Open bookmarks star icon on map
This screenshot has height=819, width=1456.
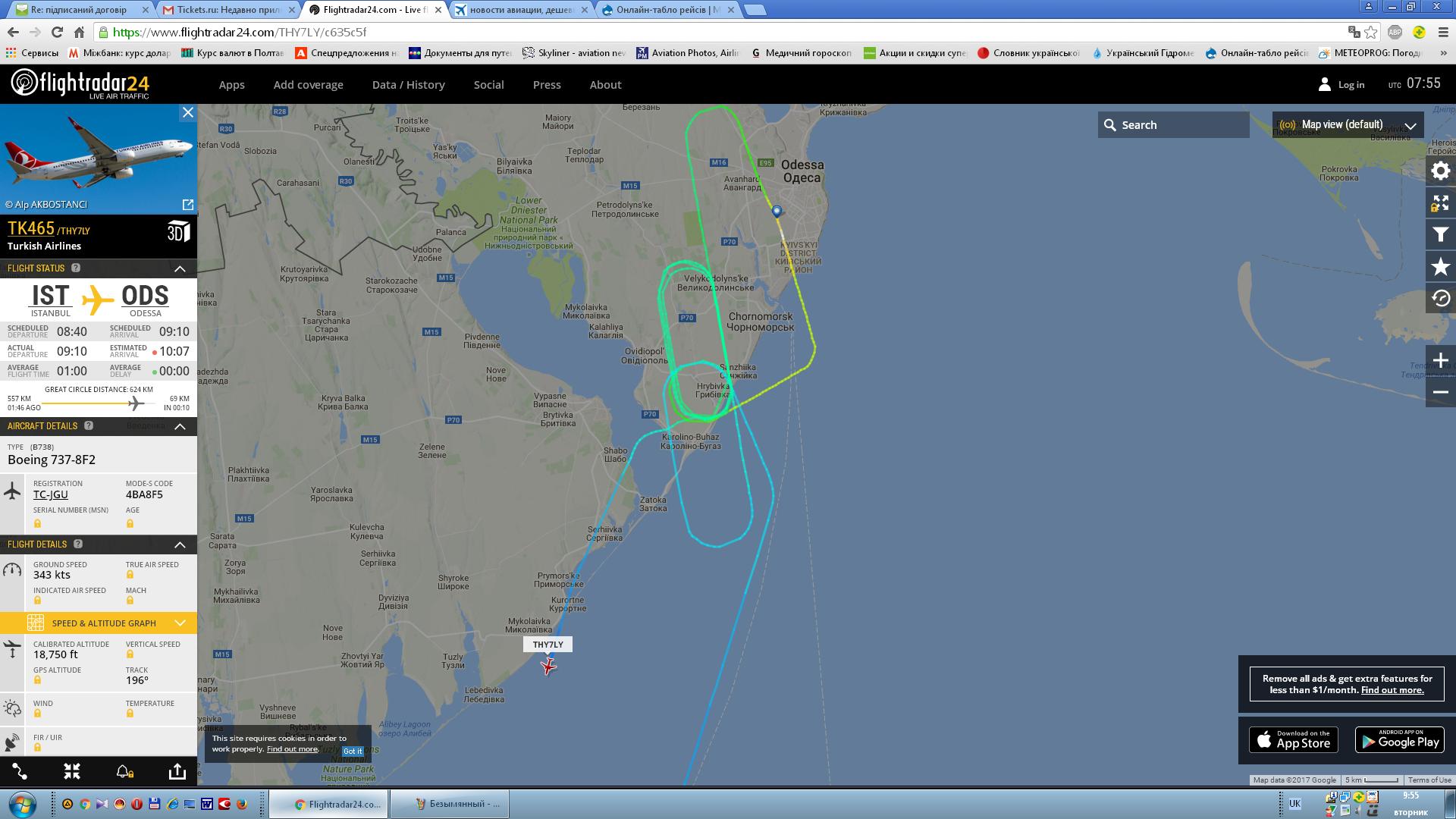1440,267
